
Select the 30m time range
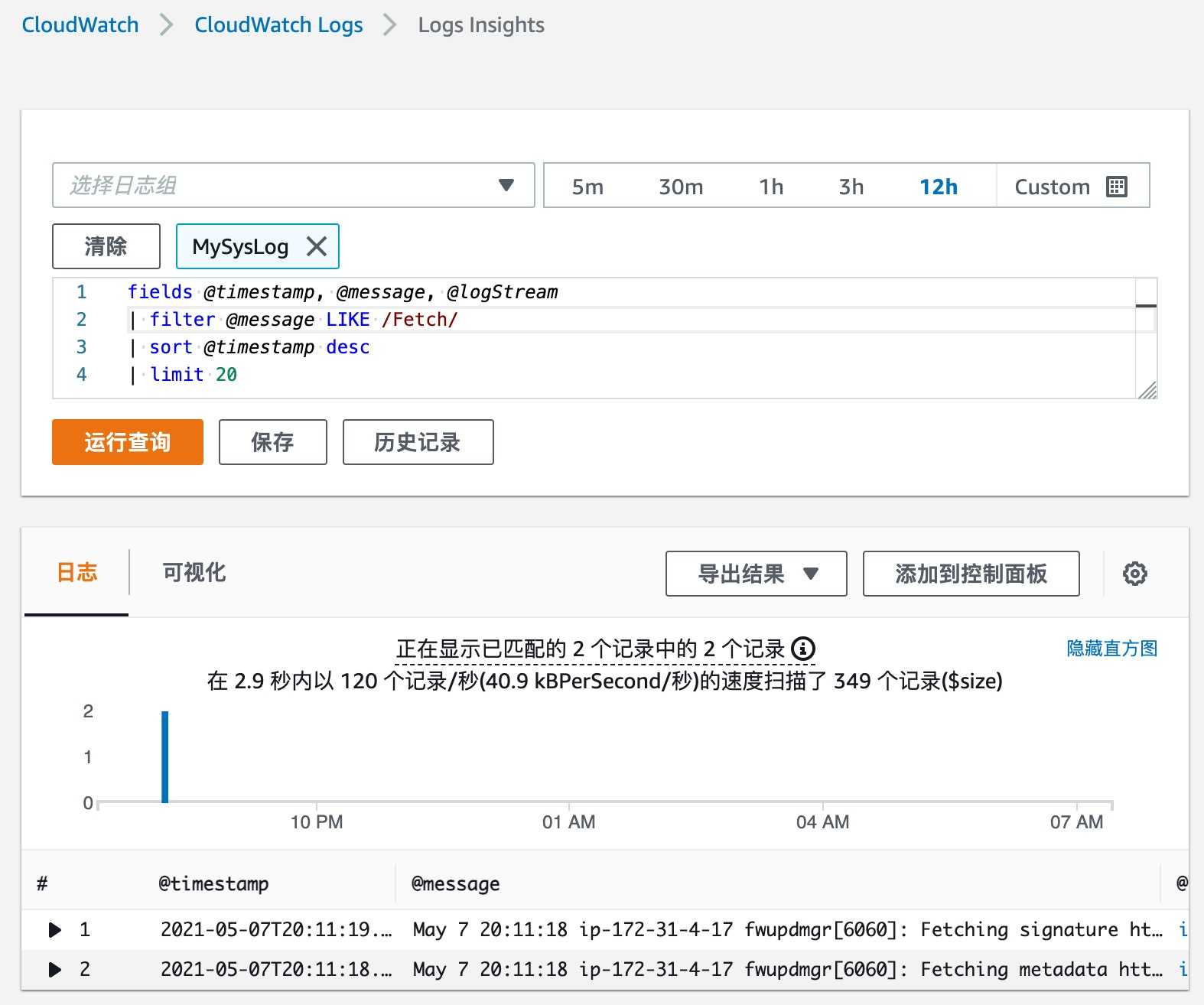point(681,187)
